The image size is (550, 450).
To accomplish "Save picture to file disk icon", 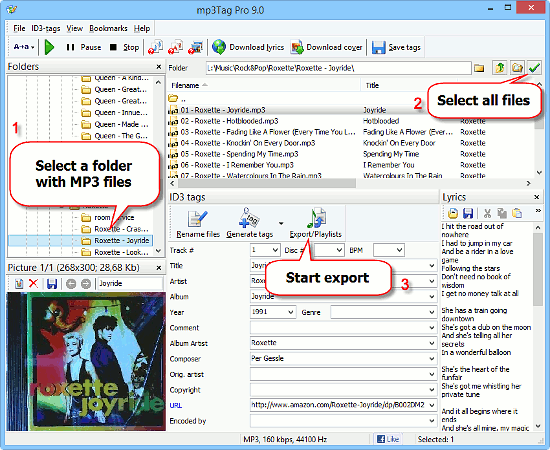I will pyautogui.click(x=52, y=283).
